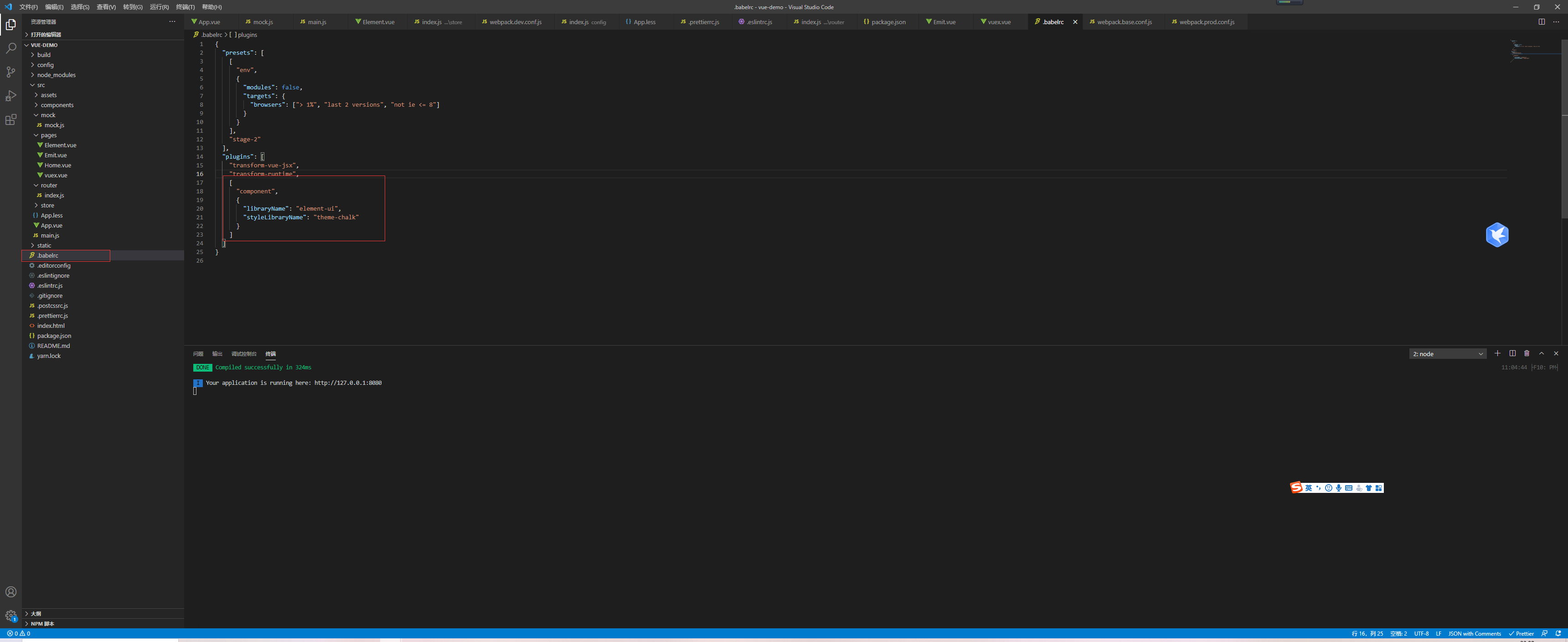The height and width of the screenshot is (642, 1568).
Task: Switch to the package.json editor tab
Action: click(887, 22)
